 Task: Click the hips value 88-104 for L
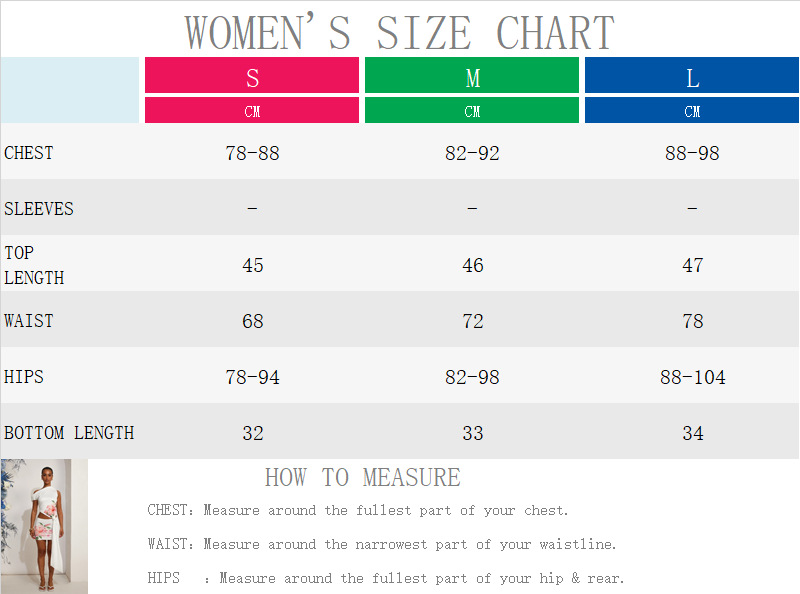(x=692, y=377)
